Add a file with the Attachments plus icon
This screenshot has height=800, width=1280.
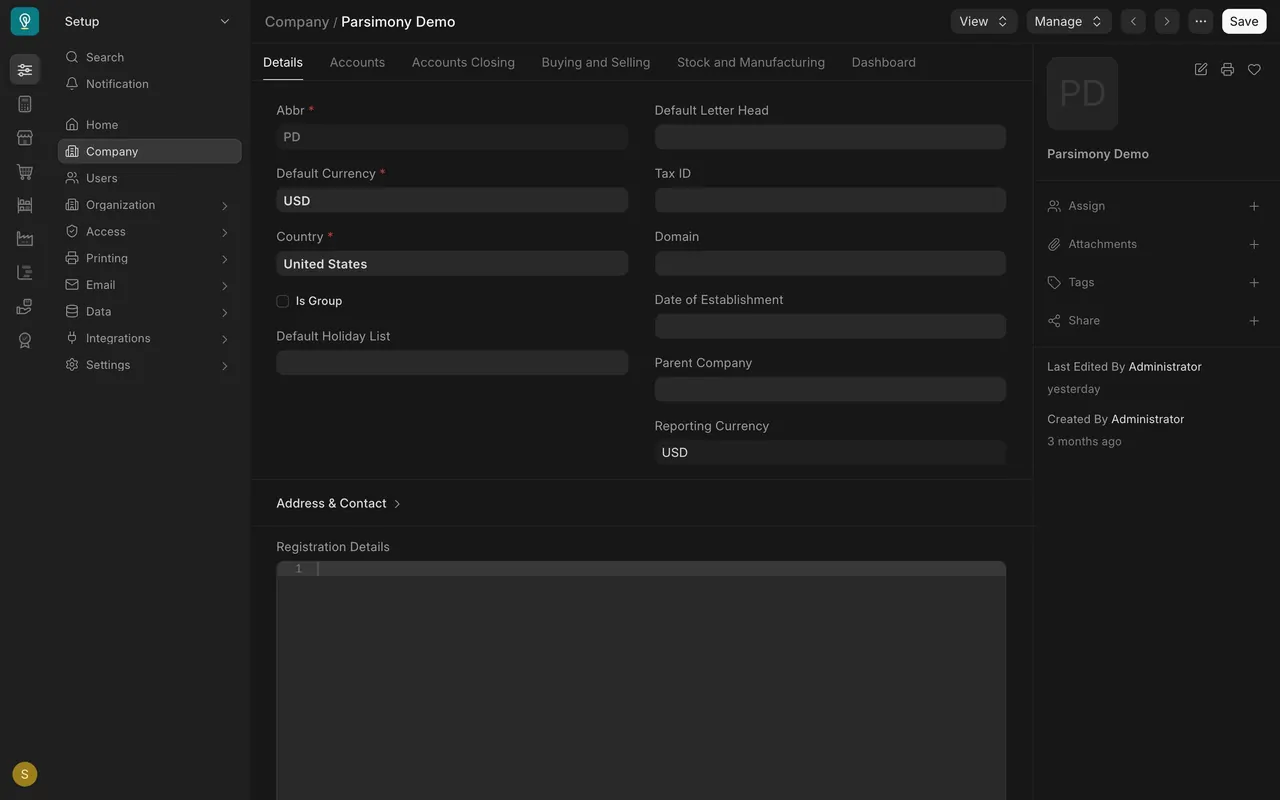[x=1254, y=244]
